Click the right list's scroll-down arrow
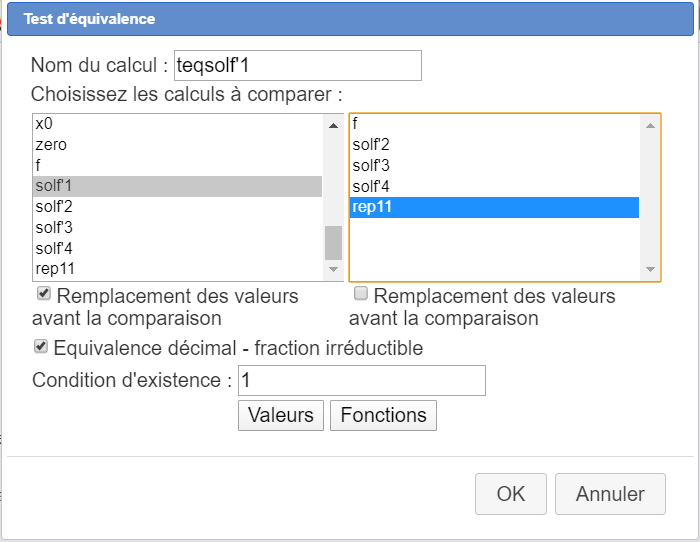 [x=650, y=269]
